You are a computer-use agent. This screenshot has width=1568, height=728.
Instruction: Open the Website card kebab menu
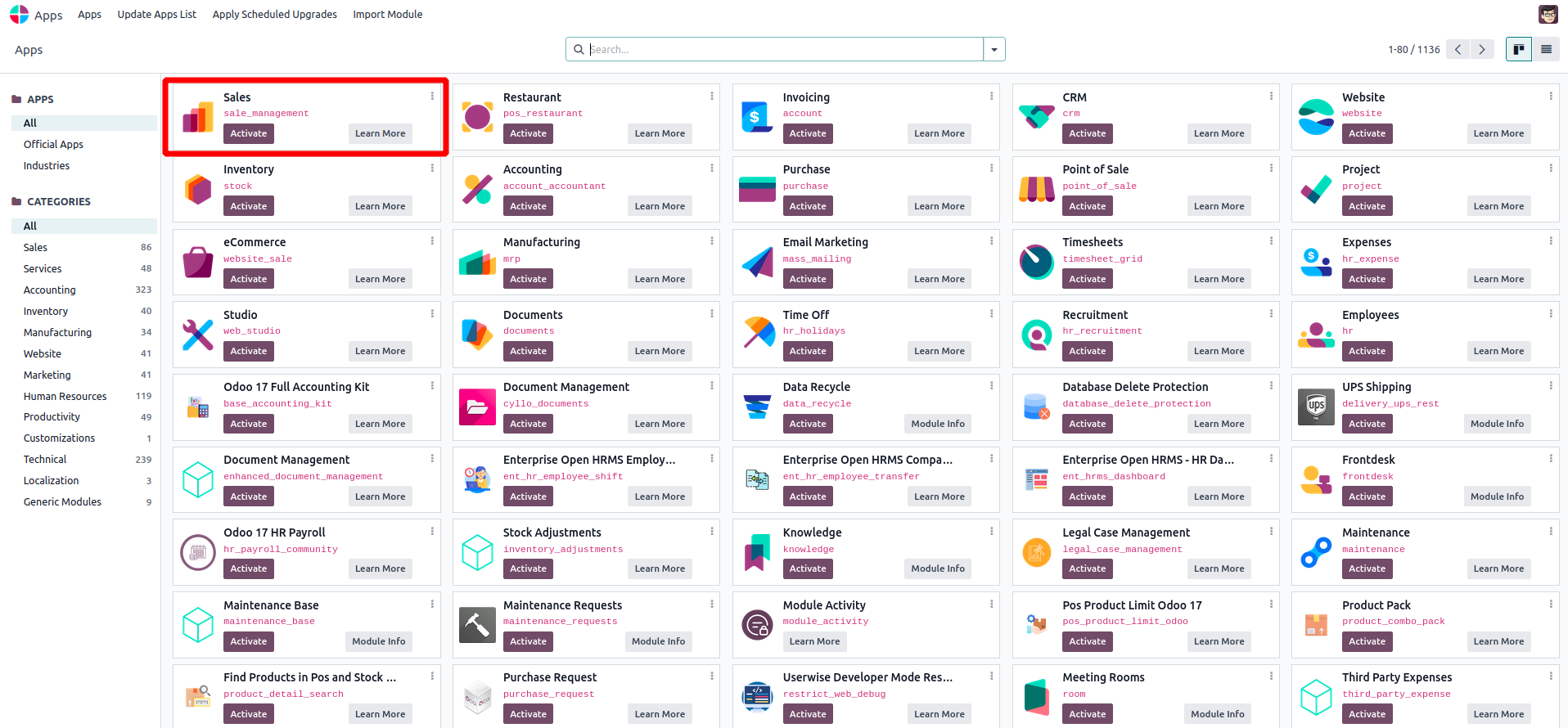tap(1551, 97)
